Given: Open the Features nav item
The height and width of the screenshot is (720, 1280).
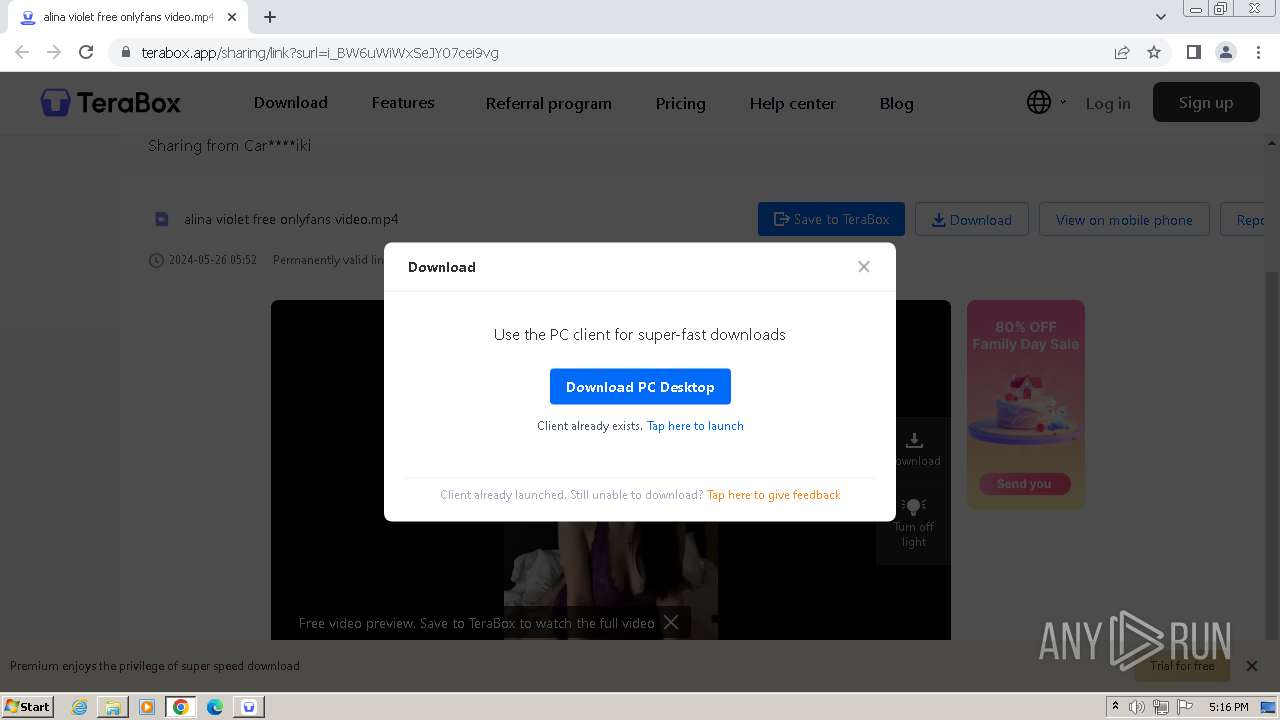Looking at the screenshot, I should pyautogui.click(x=403, y=103).
